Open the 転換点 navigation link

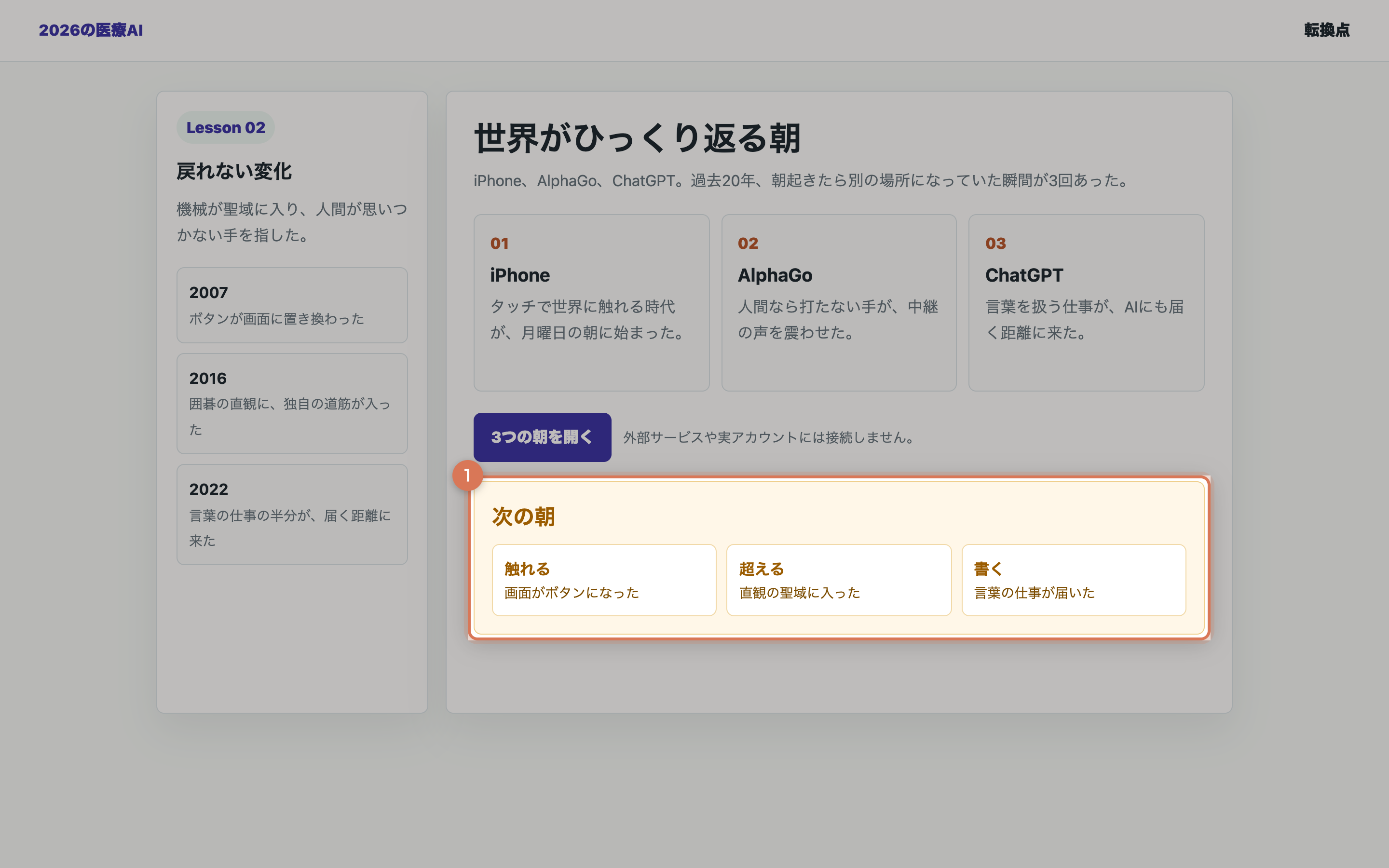(x=1326, y=30)
